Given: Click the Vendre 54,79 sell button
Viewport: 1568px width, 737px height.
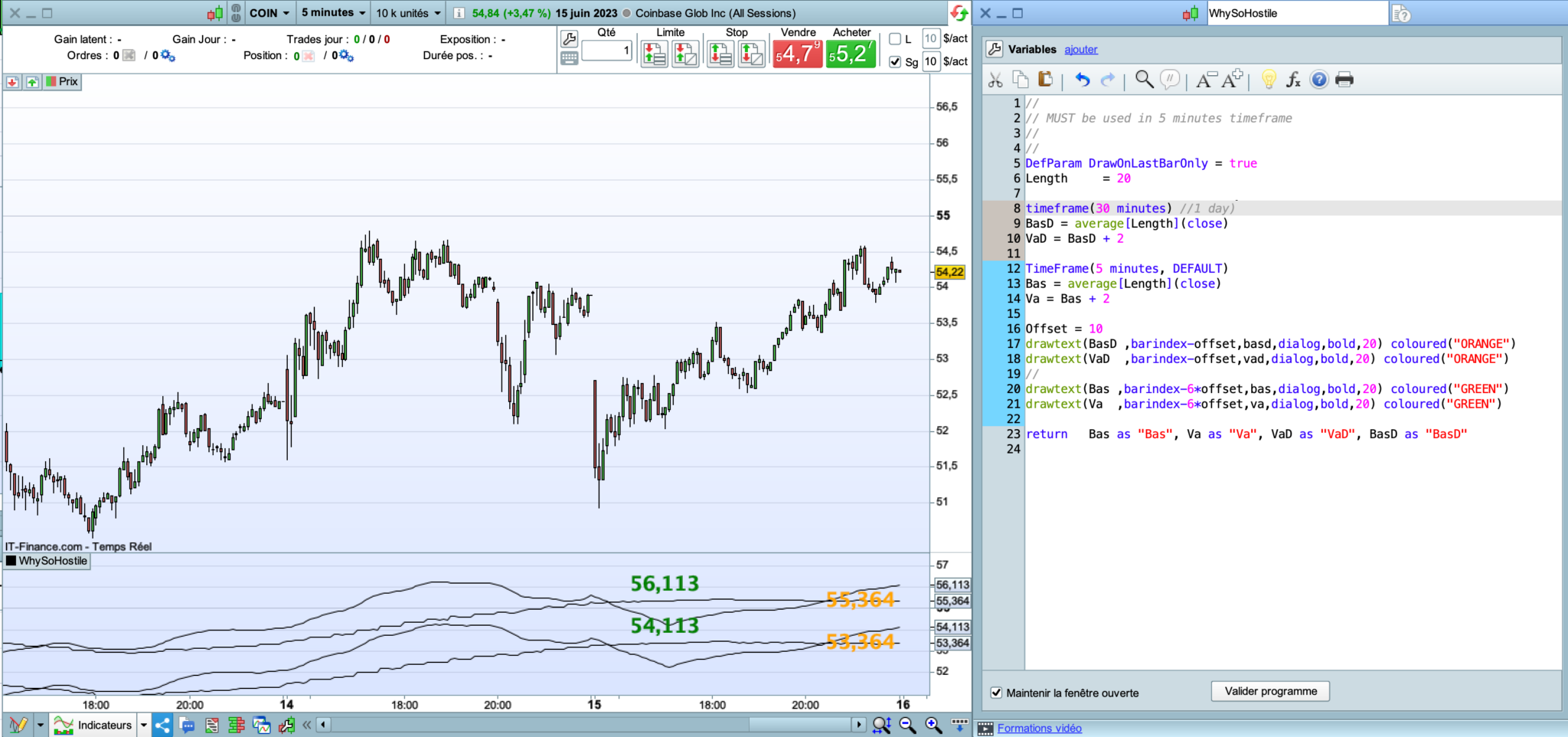Looking at the screenshot, I should [797, 54].
